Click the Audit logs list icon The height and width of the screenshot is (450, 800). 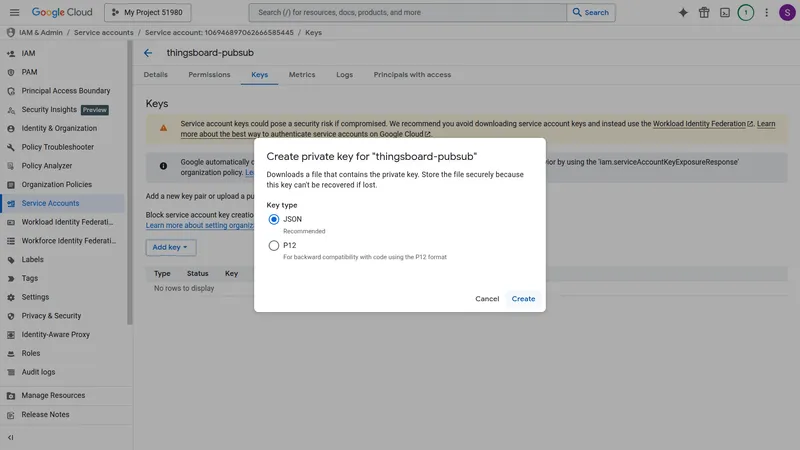11,372
